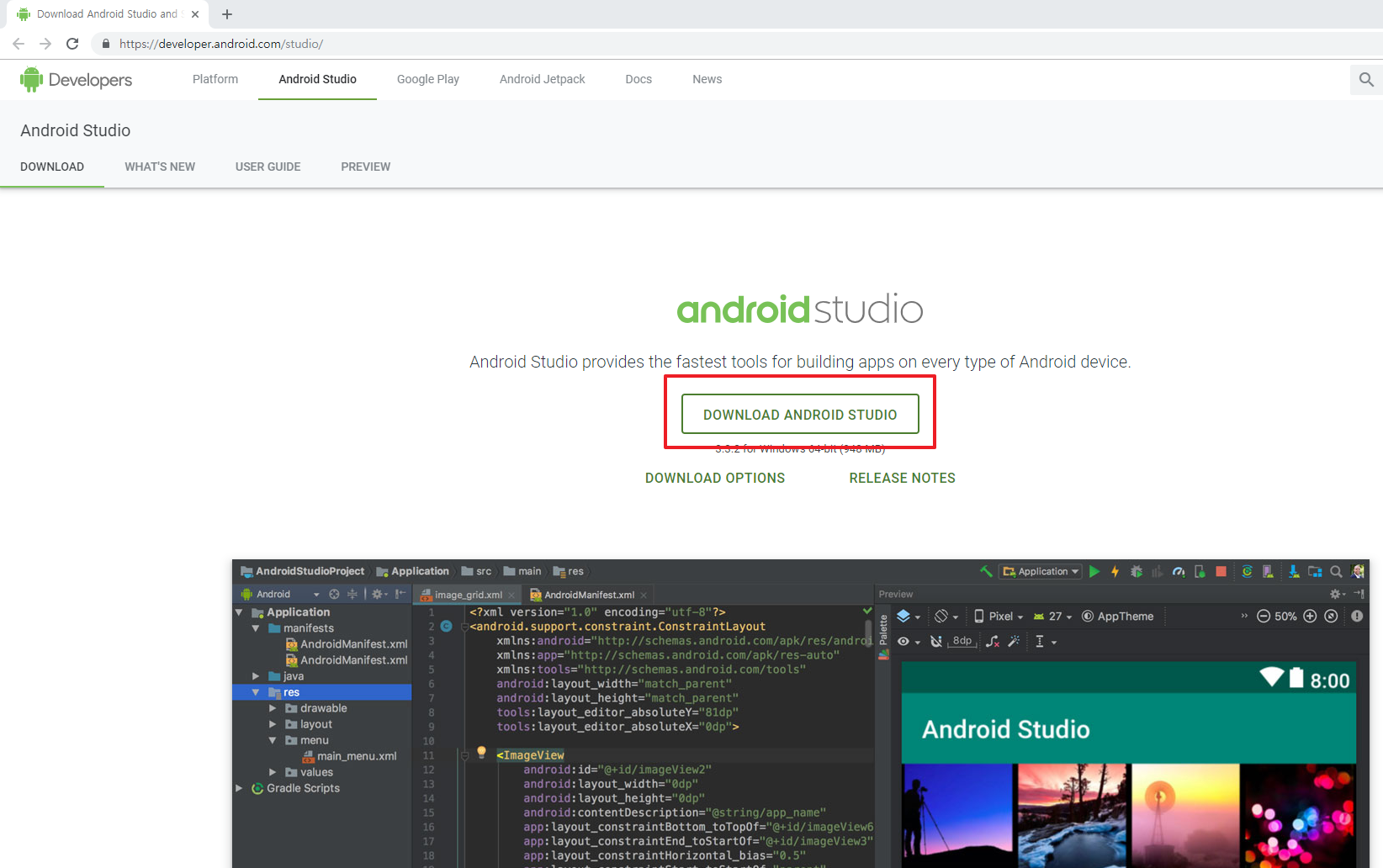The image size is (1383, 868).
Task: Click the green Run play icon
Action: [x=1094, y=571]
